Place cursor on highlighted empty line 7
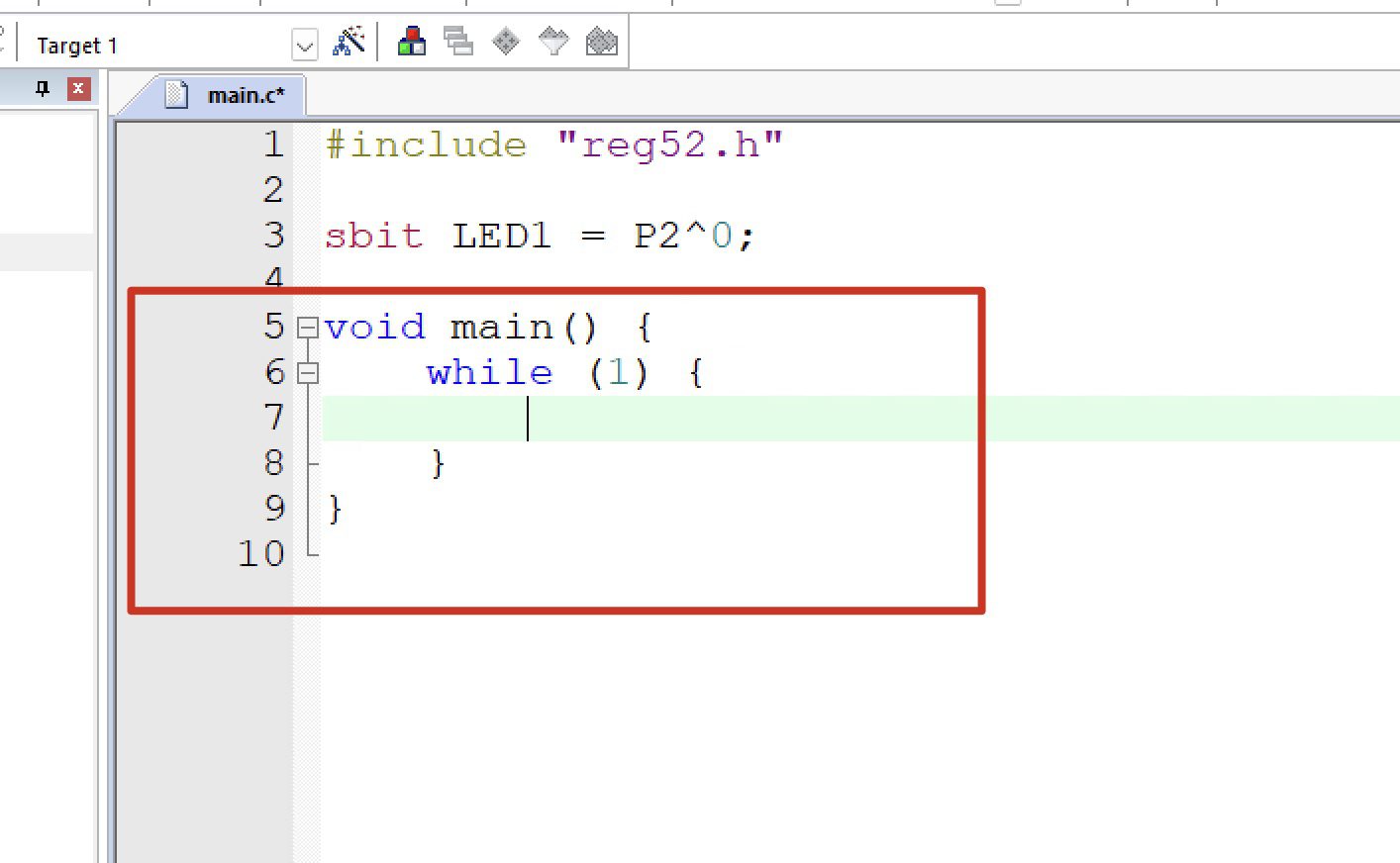 pyautogui.click(x=860, y=418)
